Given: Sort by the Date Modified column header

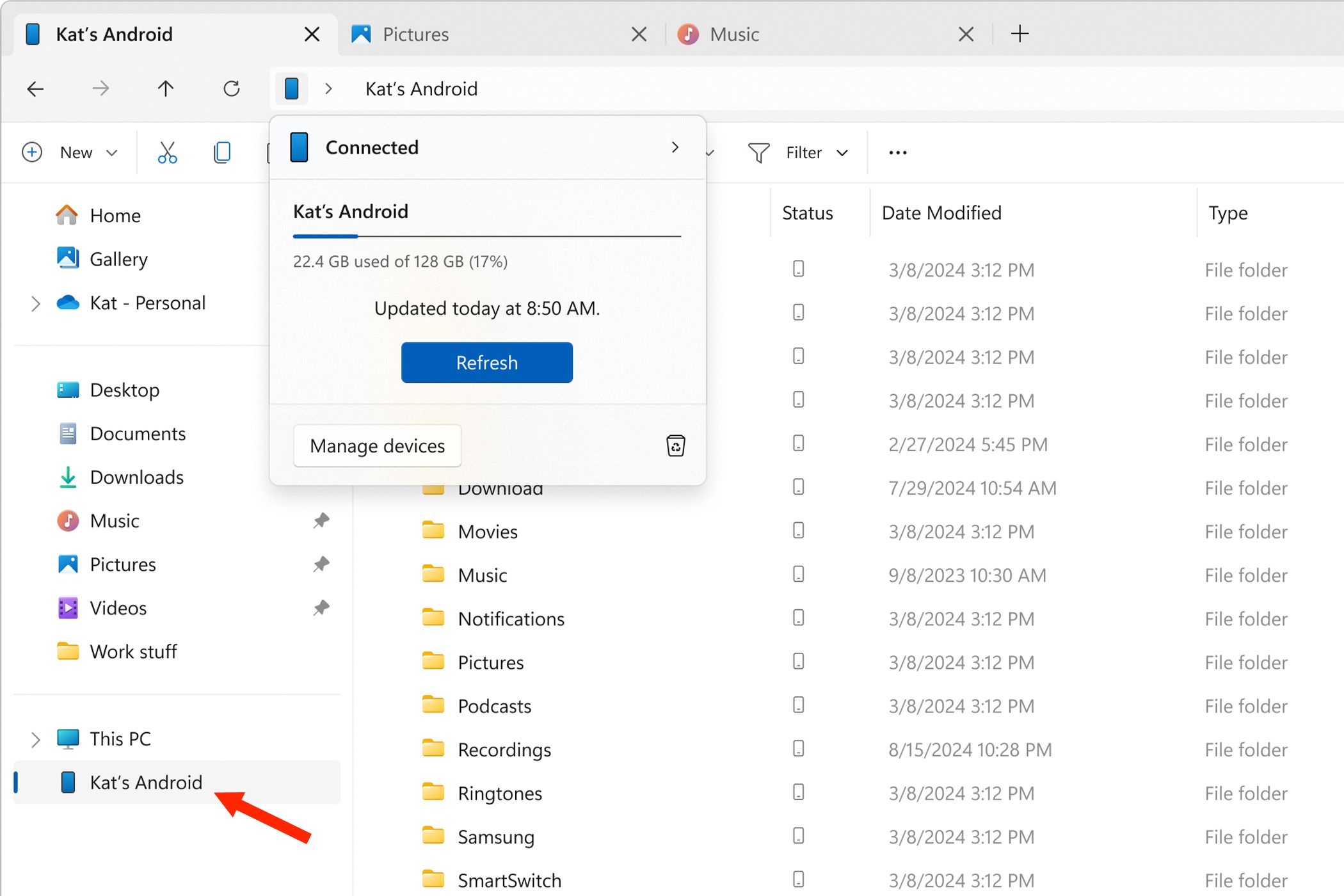Looking at the screenshot, I should point(941,212).
